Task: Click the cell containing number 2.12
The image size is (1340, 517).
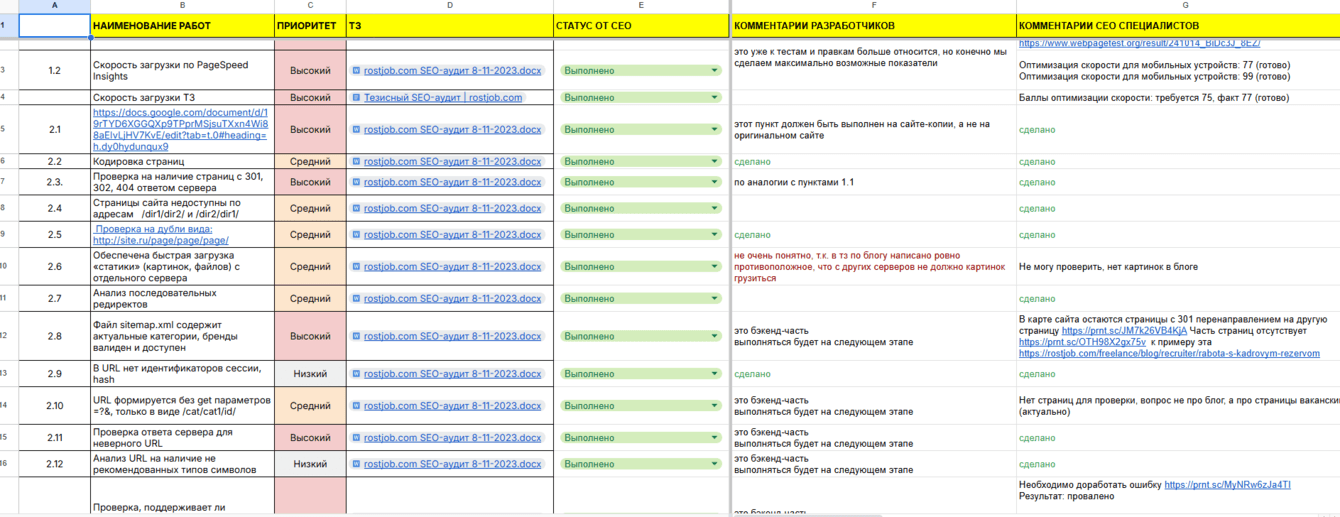Action: click(54, 464)
